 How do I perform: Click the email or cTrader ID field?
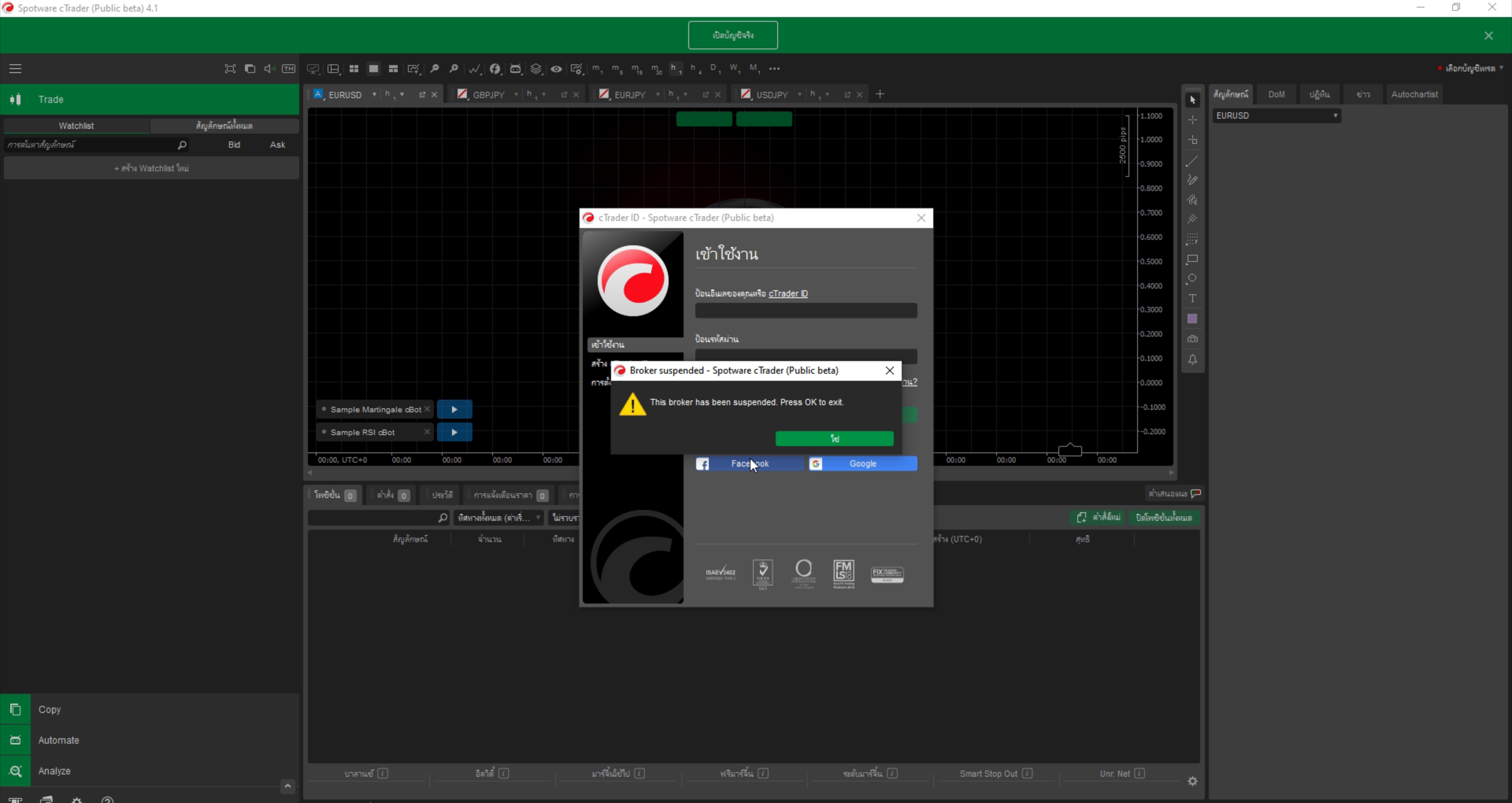tap(806, 311)
